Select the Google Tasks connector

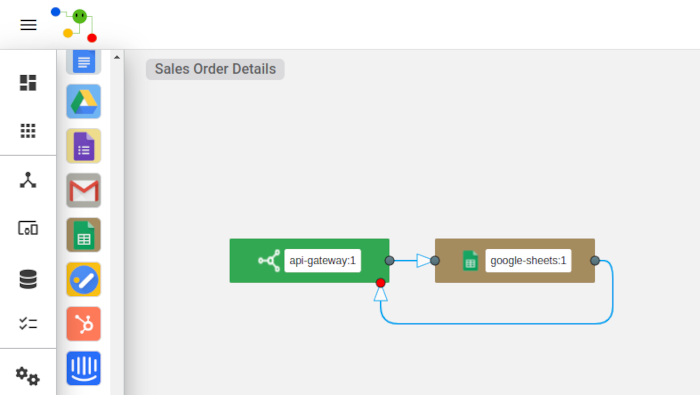click(x=83, y=280)
